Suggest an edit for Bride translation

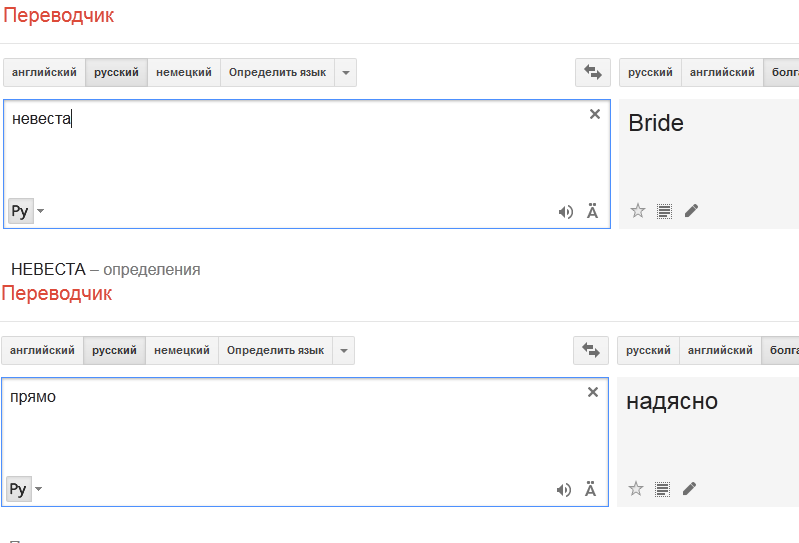pyautogui.click(x=691, y=211)
